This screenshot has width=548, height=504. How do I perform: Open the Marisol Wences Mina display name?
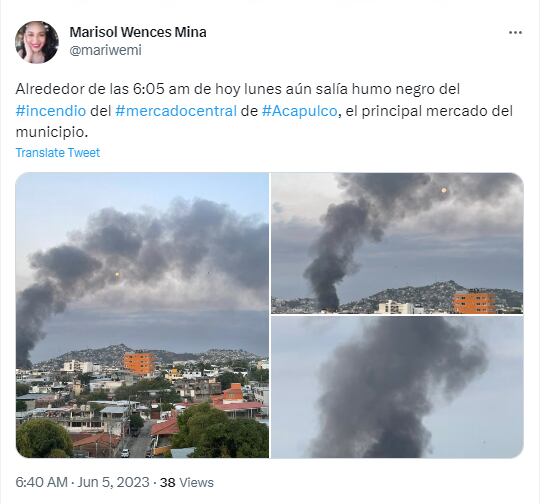pyautogui.click(x=138, y=32)
